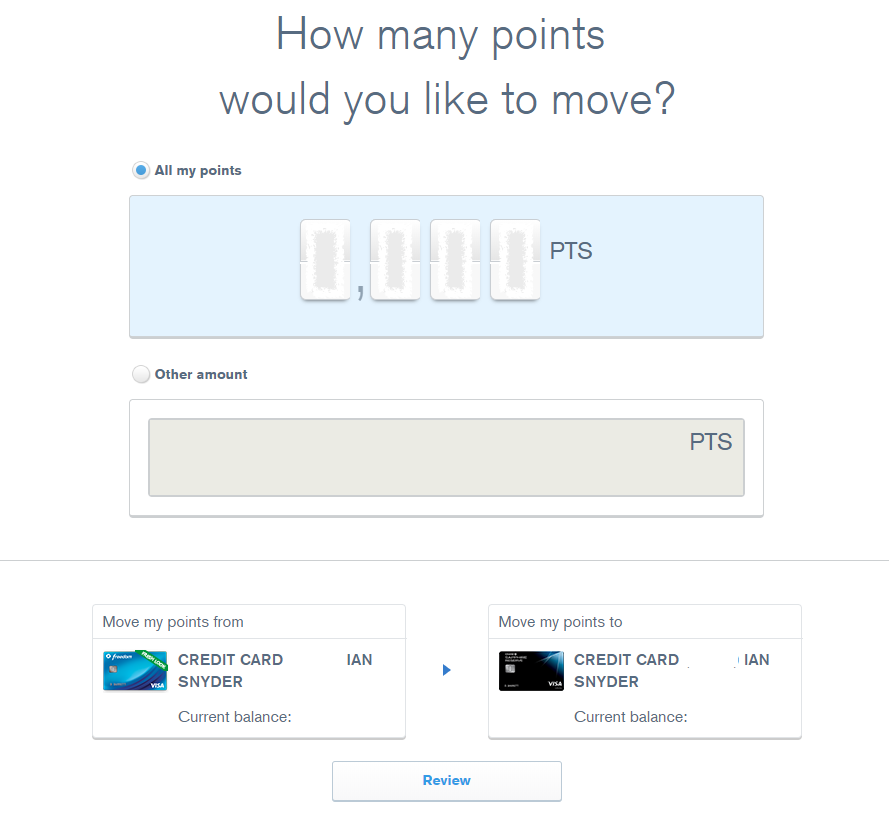The width and height of the screenshot is (889, 826).
Task: Click the blue arrow between the cards
Action: 447,670
